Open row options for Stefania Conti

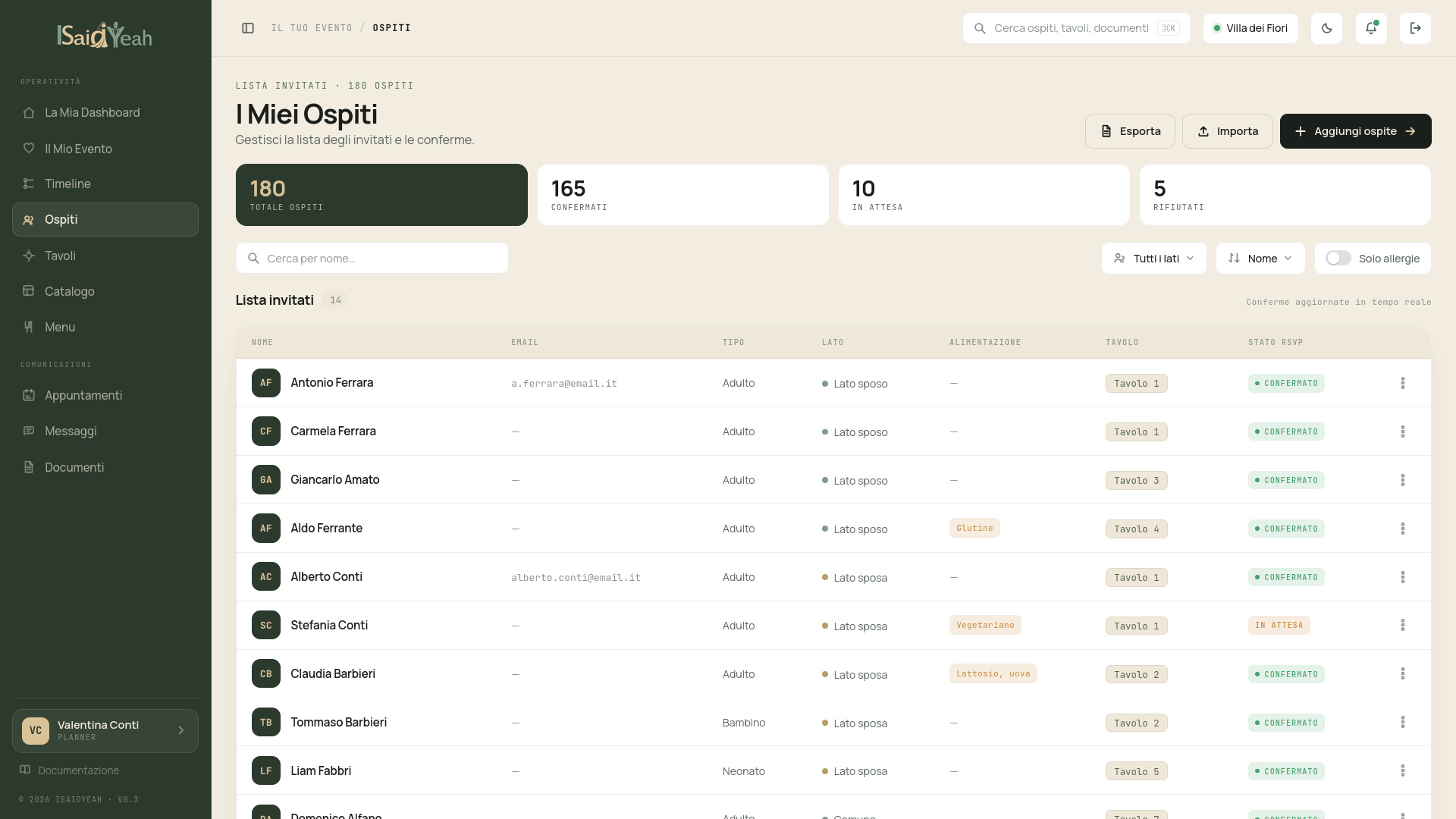[x=1402, y=625]
